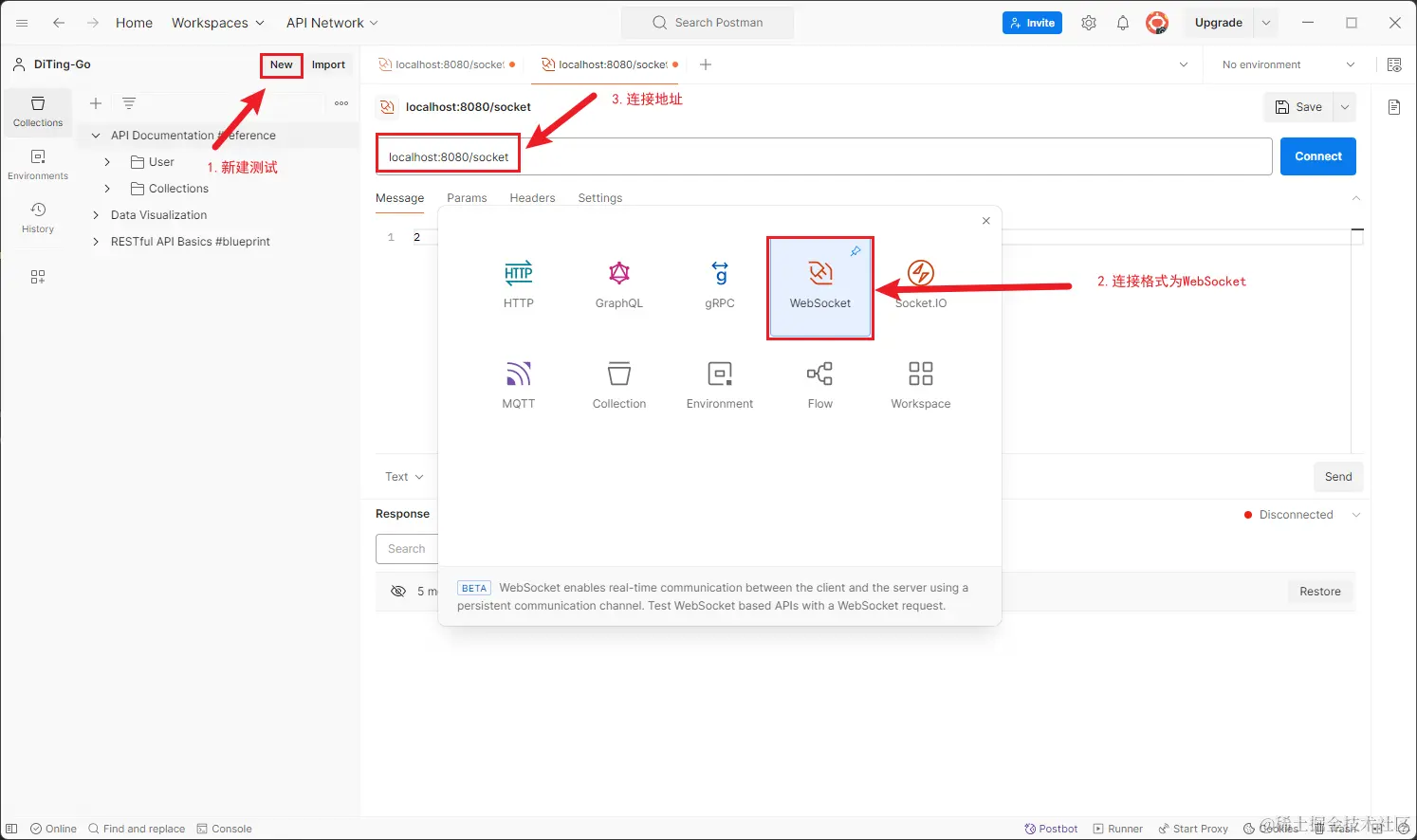Click the Search Postman box
The image size is (1417, 840).
708,23
